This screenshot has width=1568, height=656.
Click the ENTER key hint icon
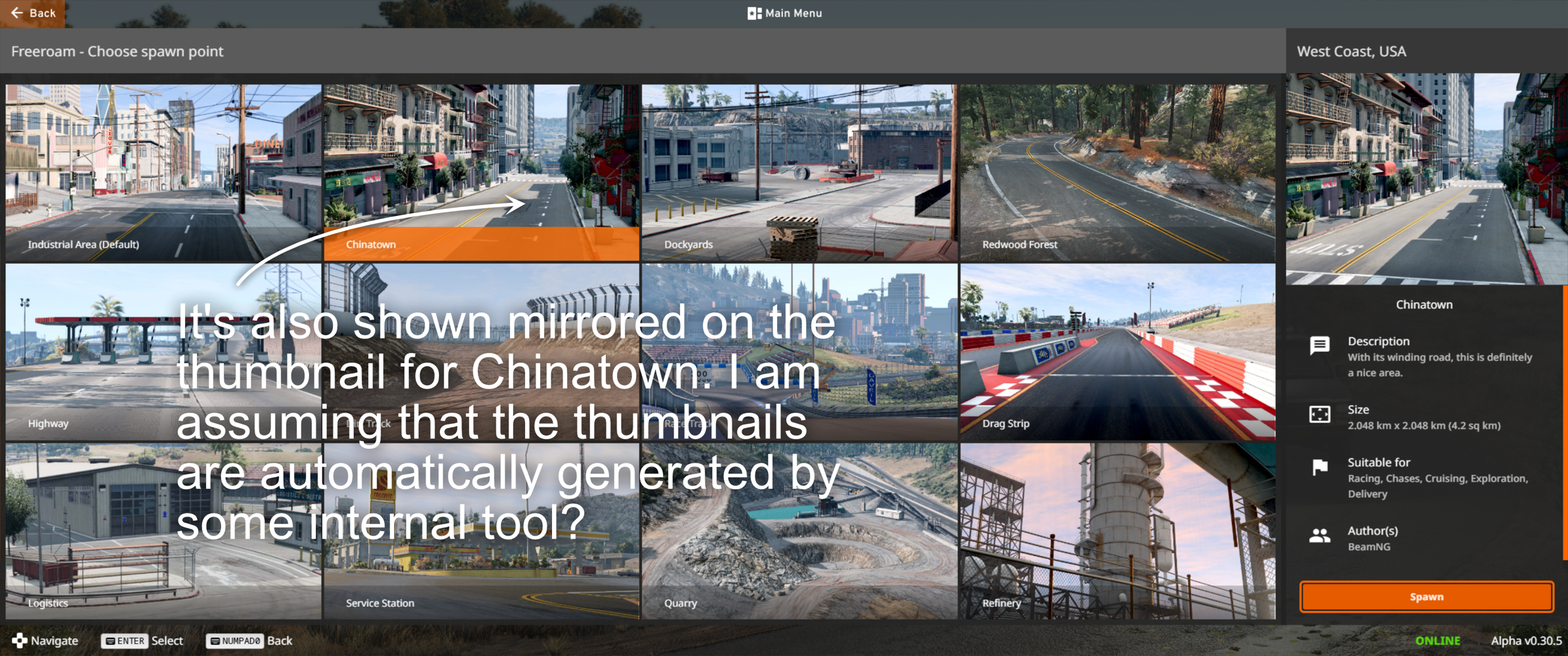124,641
